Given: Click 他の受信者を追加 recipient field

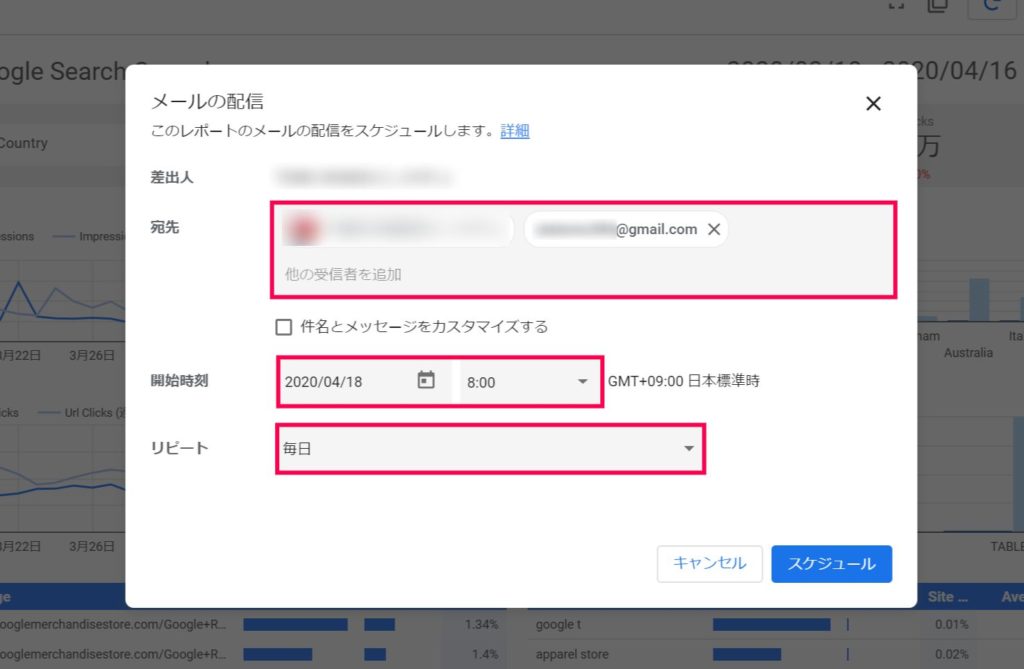Looking at the screenshot, I should pos(343,274).
